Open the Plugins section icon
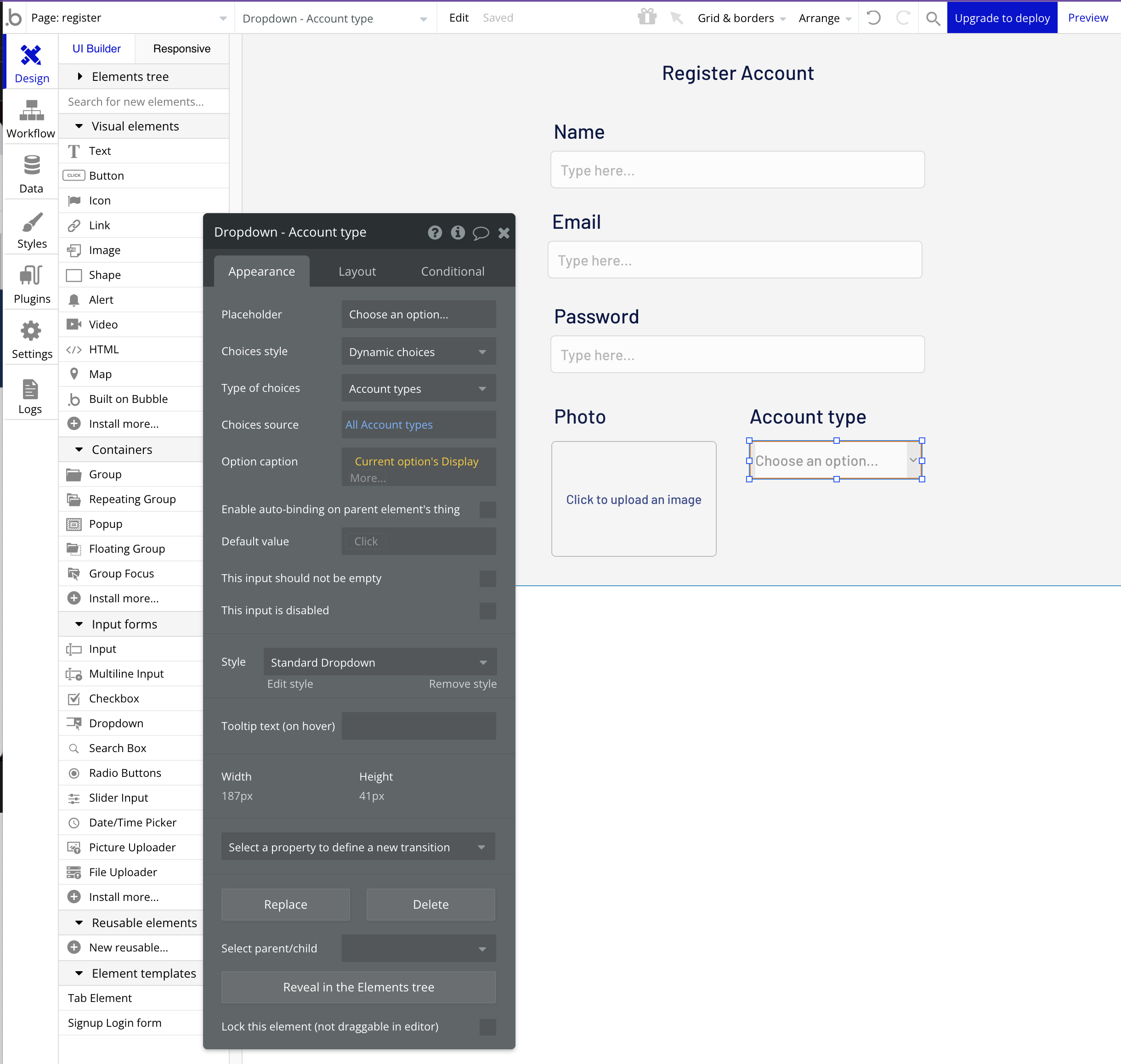This screenshot has width=1121, height=1064. [31, 276]
